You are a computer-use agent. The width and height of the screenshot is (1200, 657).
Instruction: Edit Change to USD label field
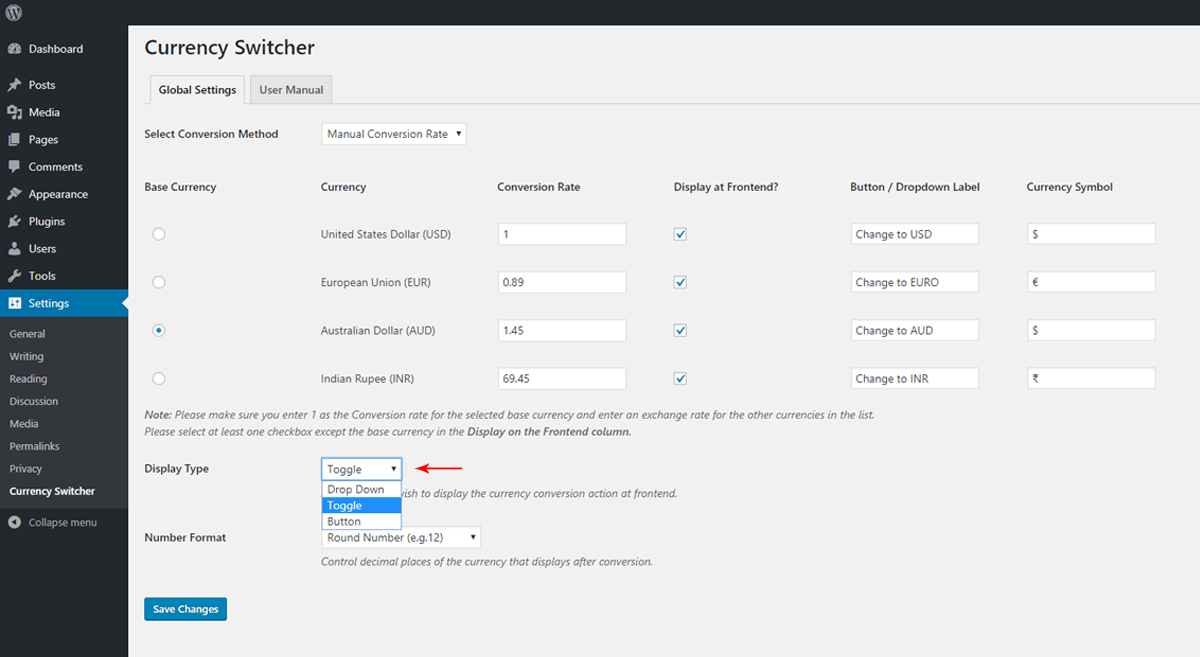point(915,234)
